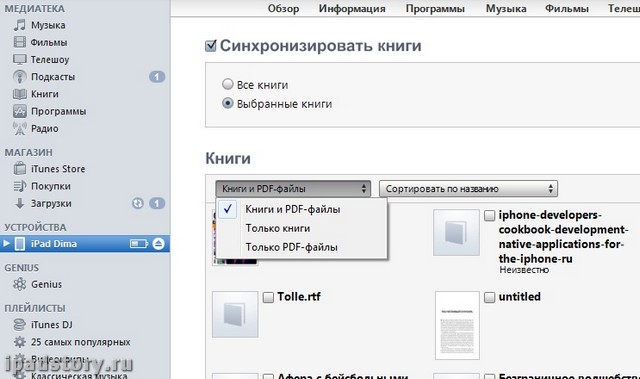The height and width of the screenshot is (379, 640).
Task: Click the ПЛЕЙЛИСТЫ section header
Action: click(x=35, y=308)
